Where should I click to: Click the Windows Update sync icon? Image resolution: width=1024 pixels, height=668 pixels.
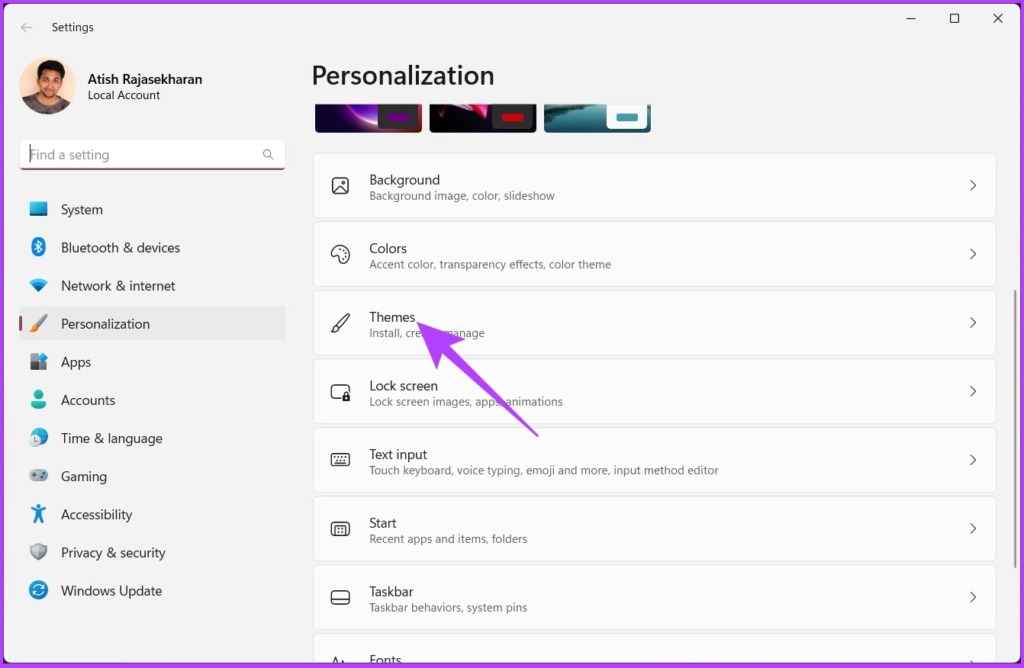(39, 590)
